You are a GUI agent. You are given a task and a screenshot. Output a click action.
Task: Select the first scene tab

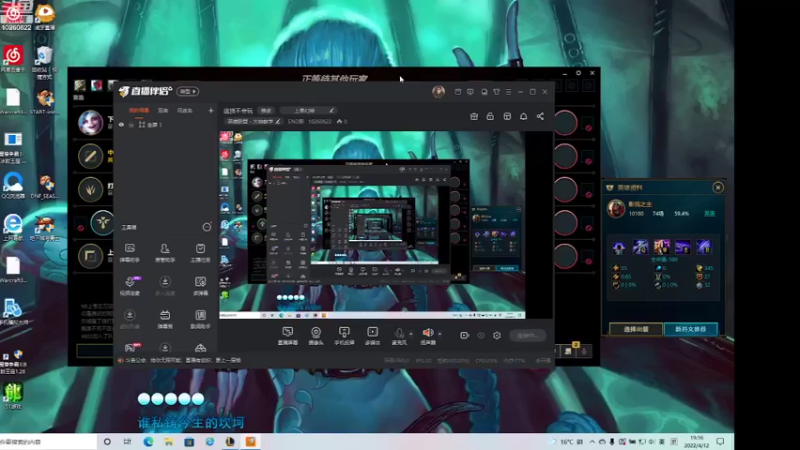[x=139, y=110]
